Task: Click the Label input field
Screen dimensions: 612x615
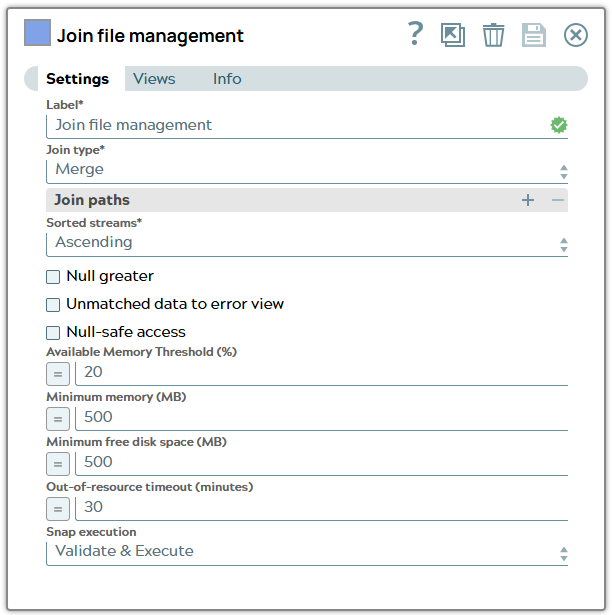Action: (307, 126)
